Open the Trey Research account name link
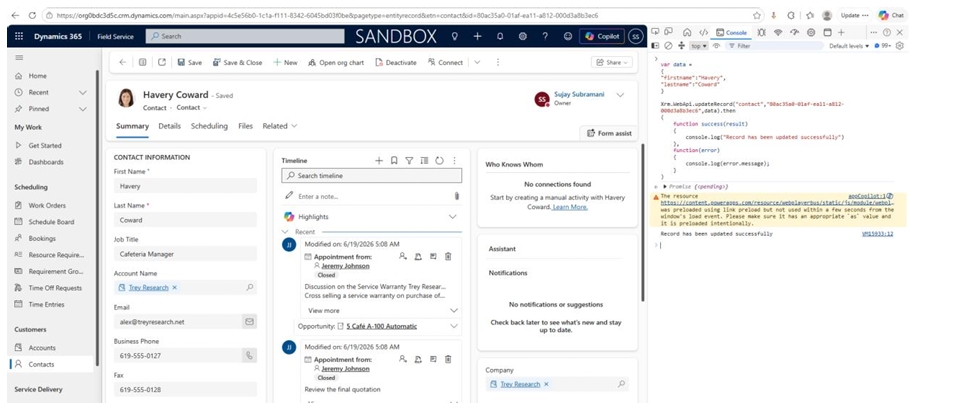Image resolution: width=960 pixels, height=420 pixels. click(x=148, y=288)
